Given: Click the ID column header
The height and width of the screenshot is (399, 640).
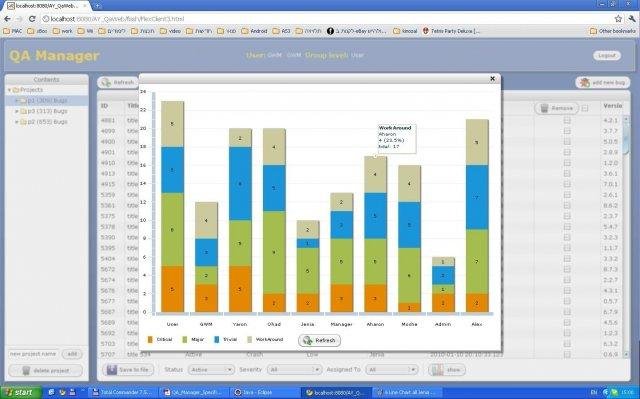Looking at the screenshot, I should pyautogui.click(x=104, y=106).
